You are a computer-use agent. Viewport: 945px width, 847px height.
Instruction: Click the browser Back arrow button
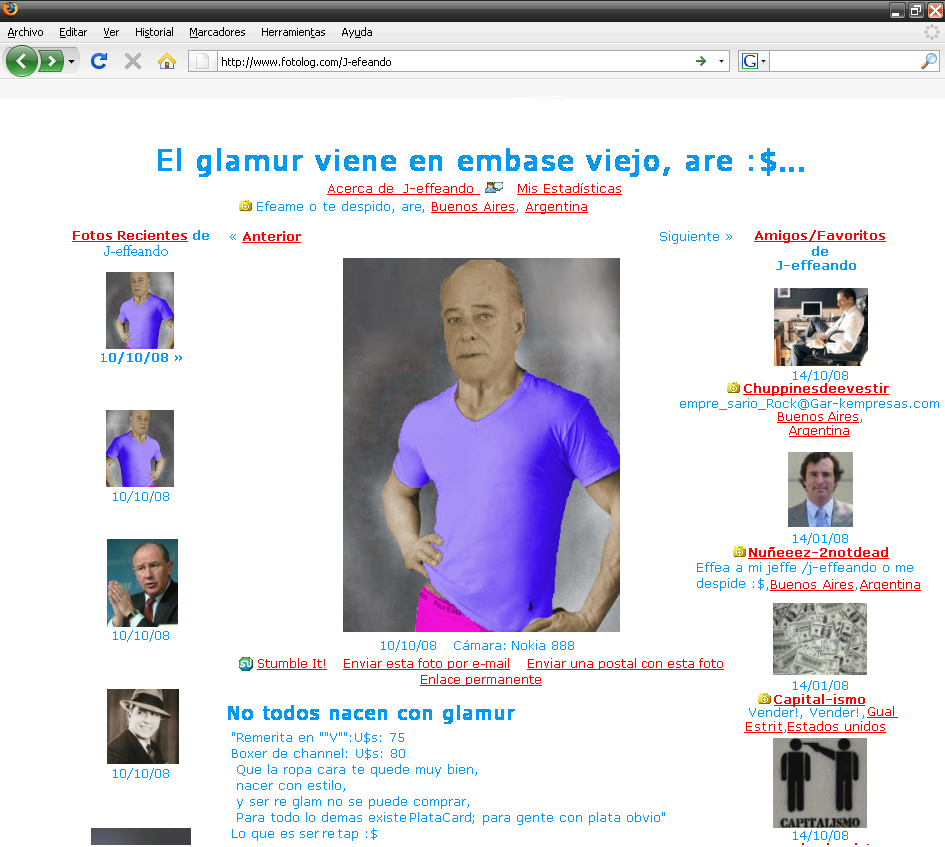click(22, 61)
